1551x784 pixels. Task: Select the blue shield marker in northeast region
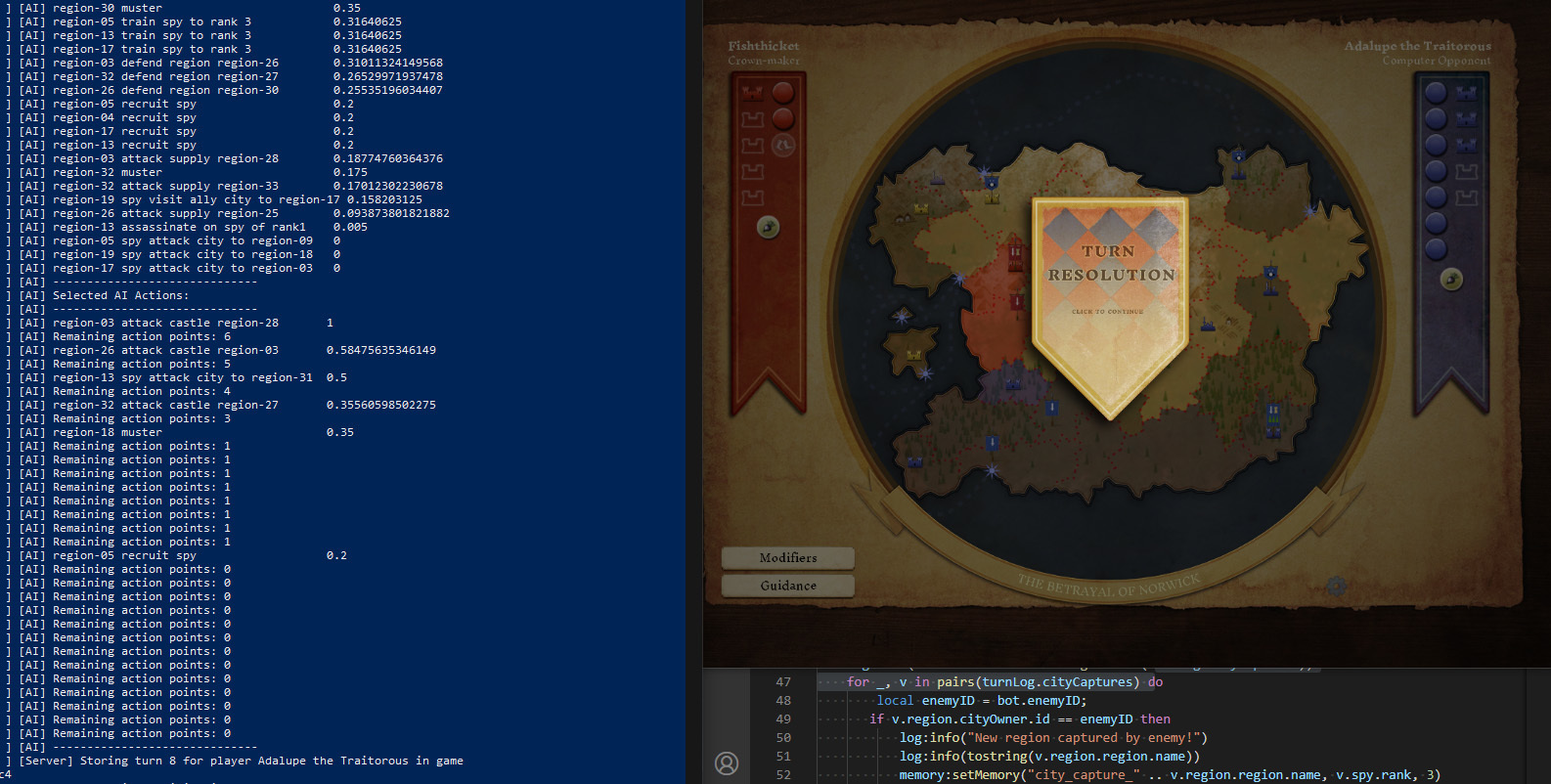click(1238, 156)
